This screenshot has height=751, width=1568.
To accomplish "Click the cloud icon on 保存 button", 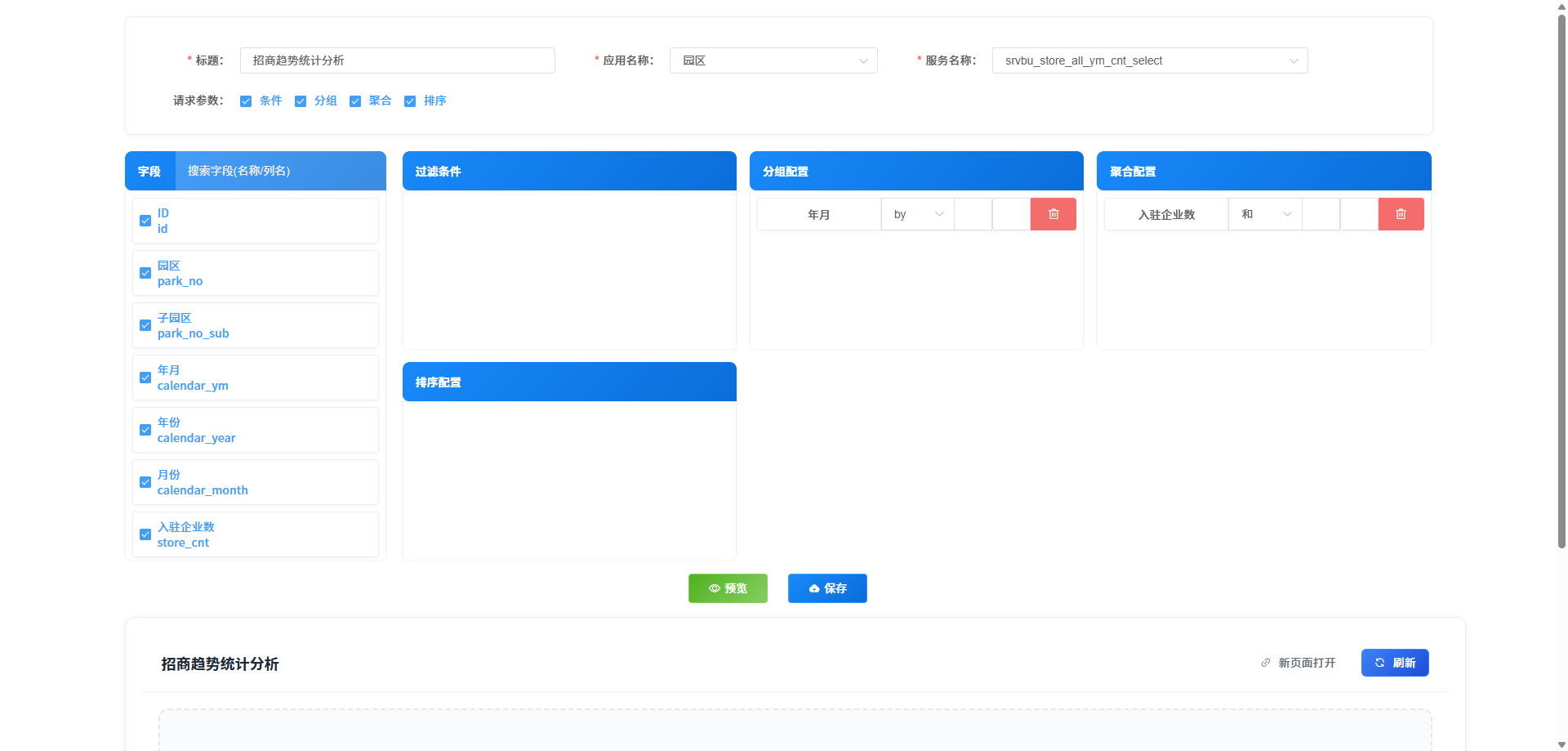I will 814,588.
